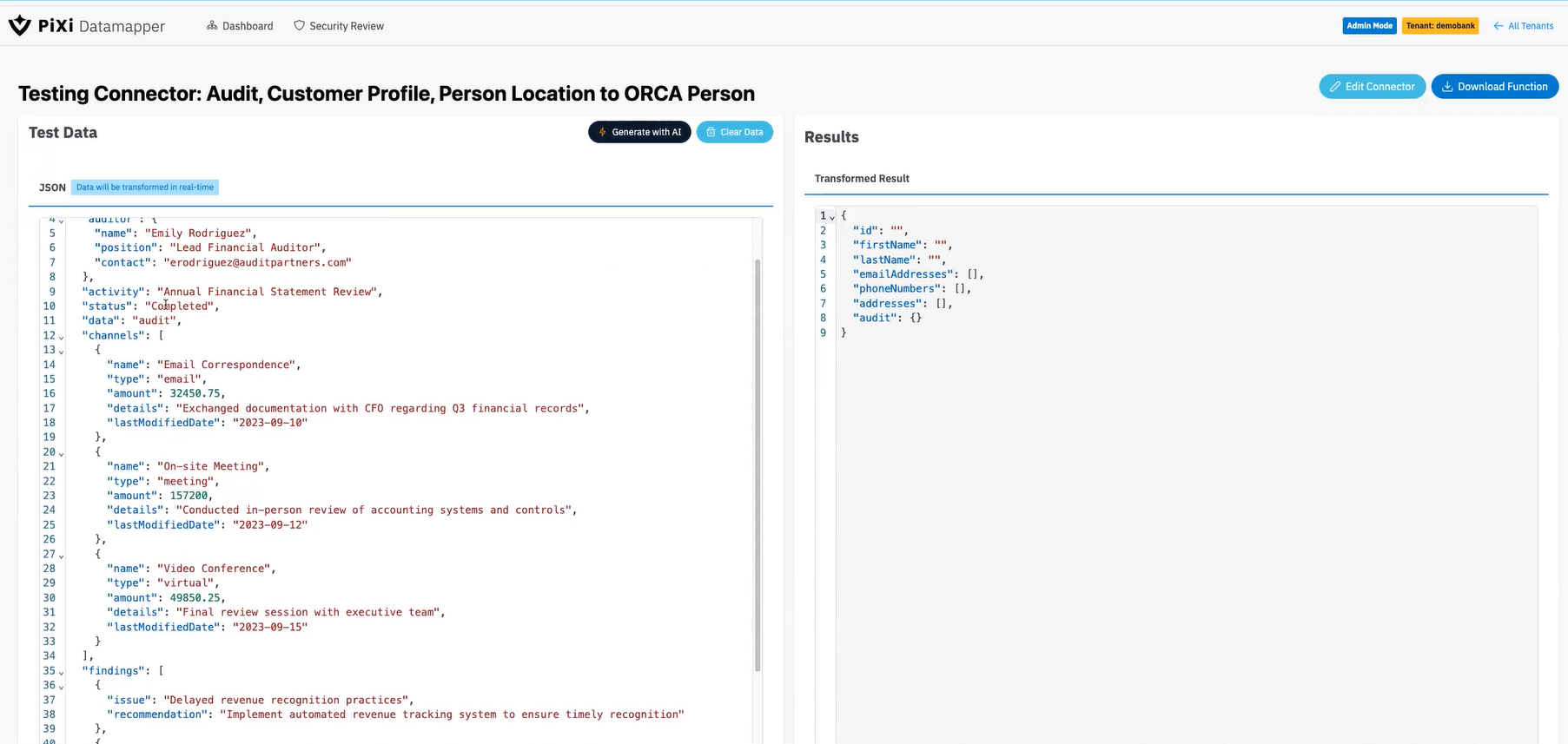Collapse the root object in the Transformed Result

(x=832, y=217)
